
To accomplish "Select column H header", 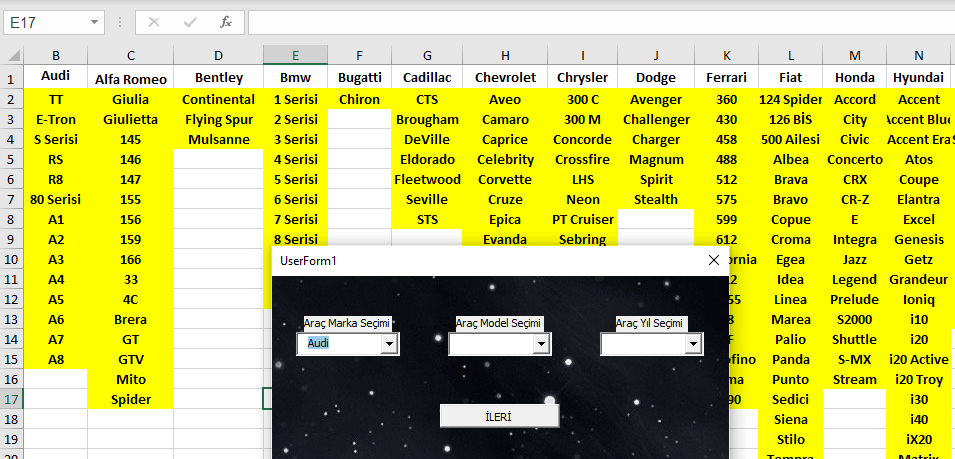I will (505, 55).
